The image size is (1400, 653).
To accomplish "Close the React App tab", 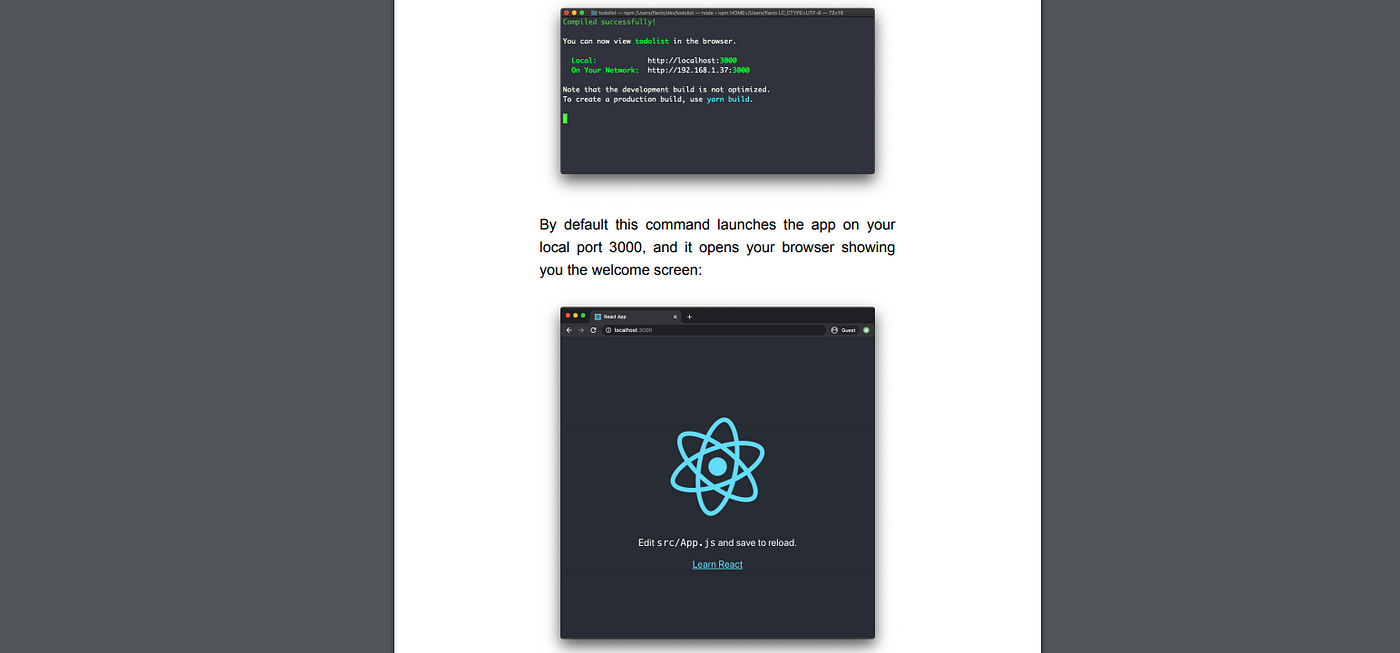I will coord(675,316).
